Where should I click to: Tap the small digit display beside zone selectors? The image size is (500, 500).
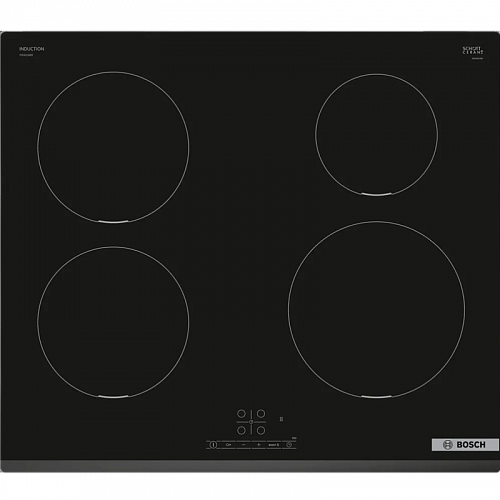pos(282,419)
